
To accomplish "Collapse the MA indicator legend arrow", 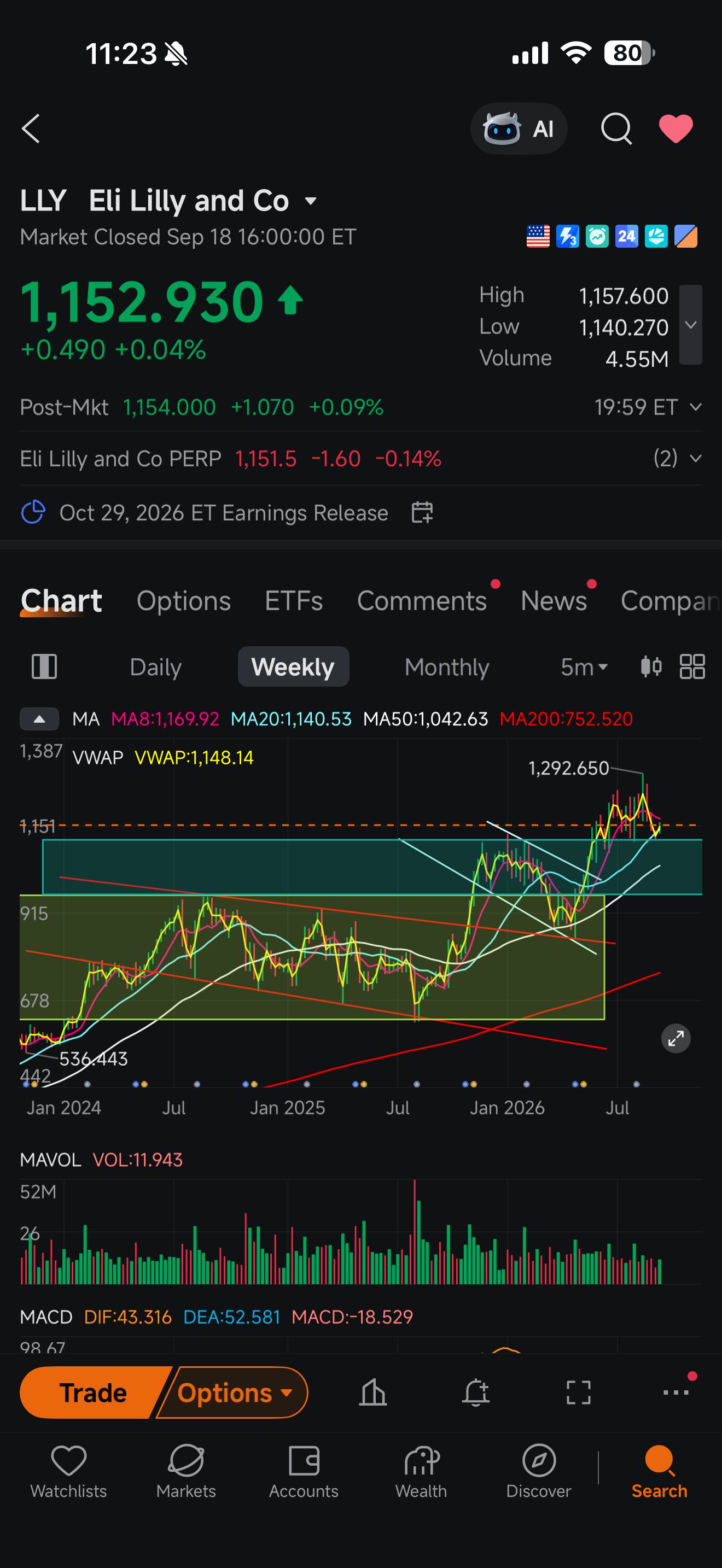I will (x=39, y=719).
